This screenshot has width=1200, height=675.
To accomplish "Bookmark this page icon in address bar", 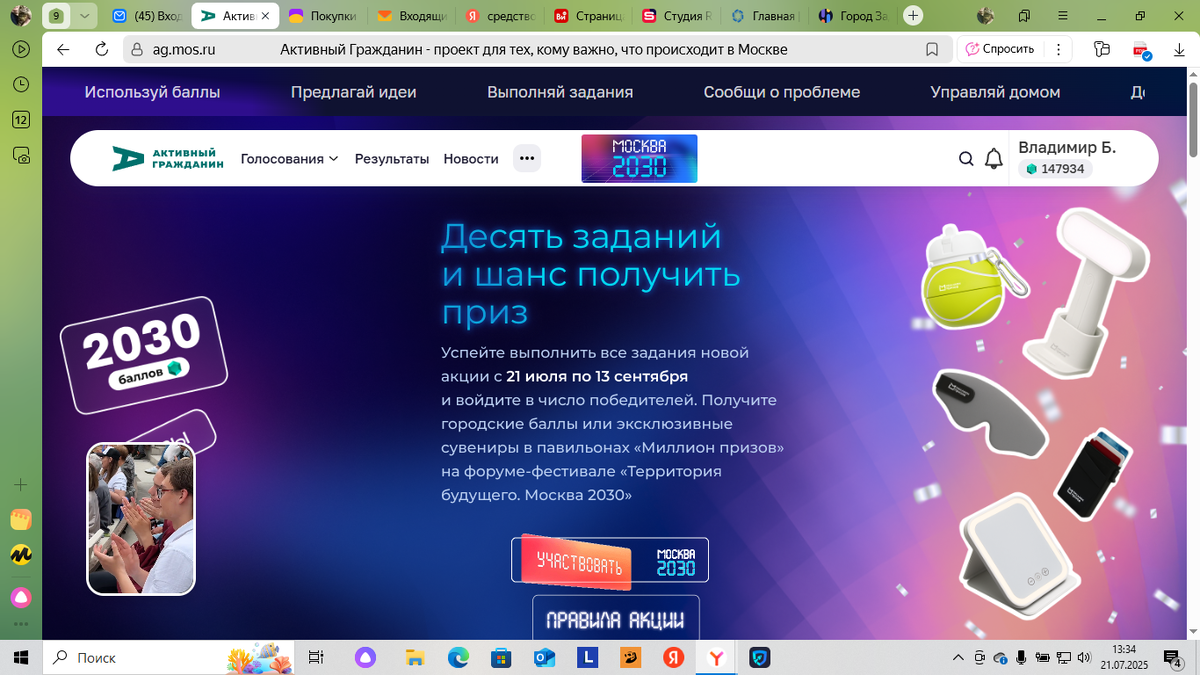I will coord(932,49).
